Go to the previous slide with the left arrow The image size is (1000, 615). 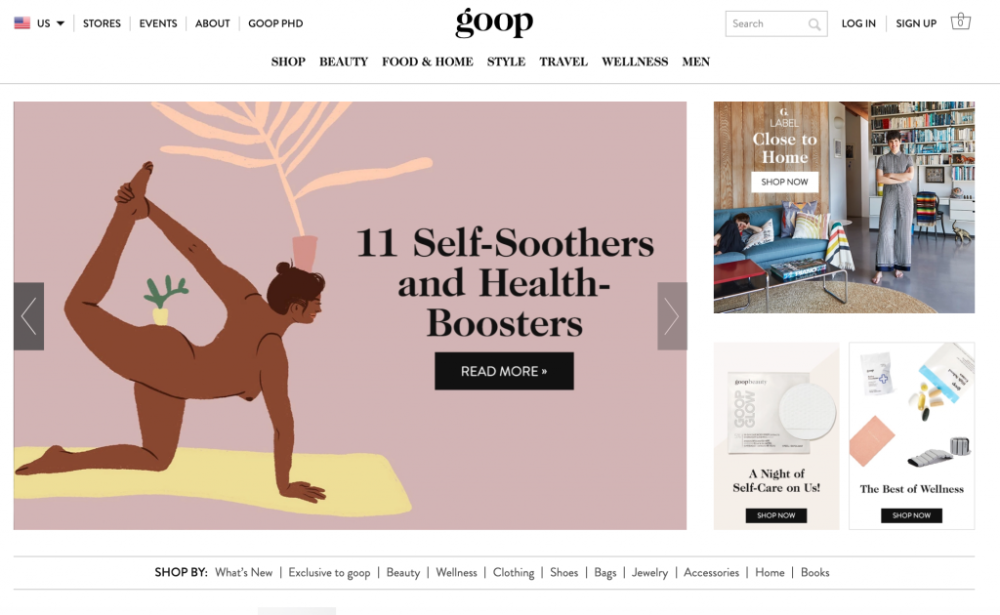coord(29,316)
